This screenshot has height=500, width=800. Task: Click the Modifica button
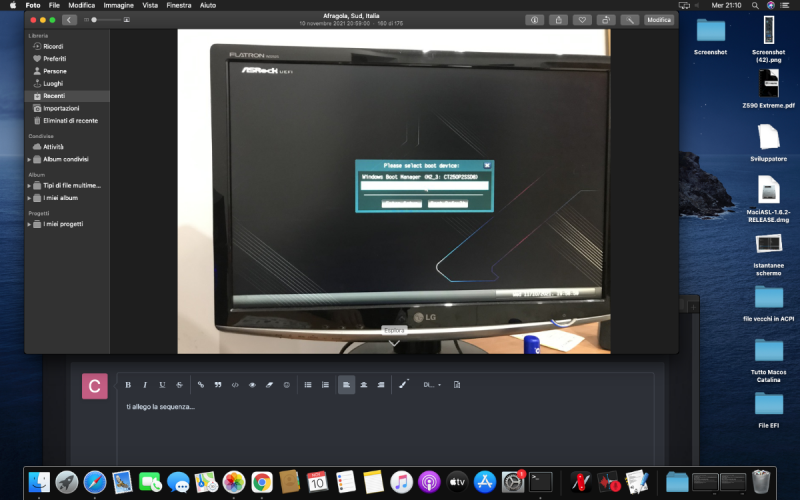(x=659, y=20)
